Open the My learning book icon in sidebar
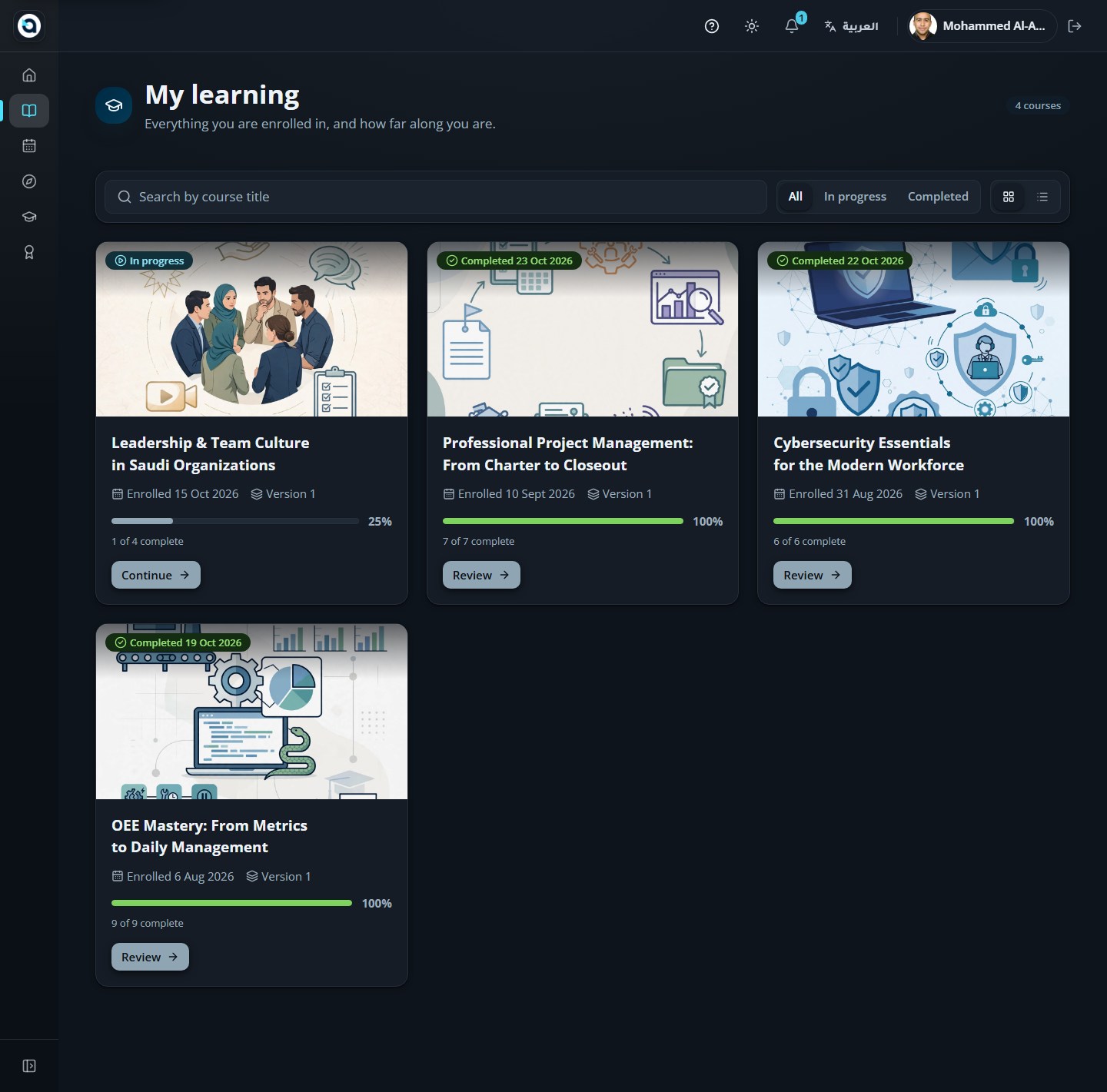 (x=29, y=111)
